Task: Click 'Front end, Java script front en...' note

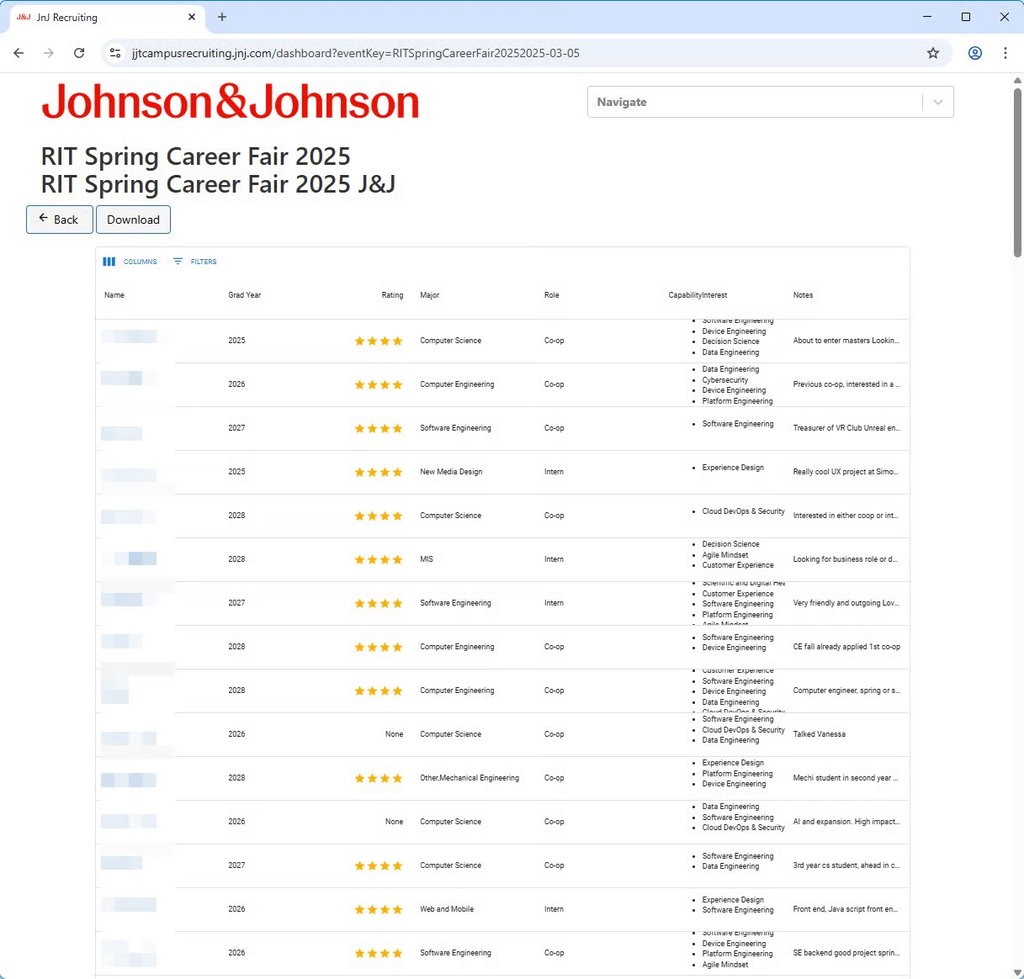Action: click(x=845, y=909)
